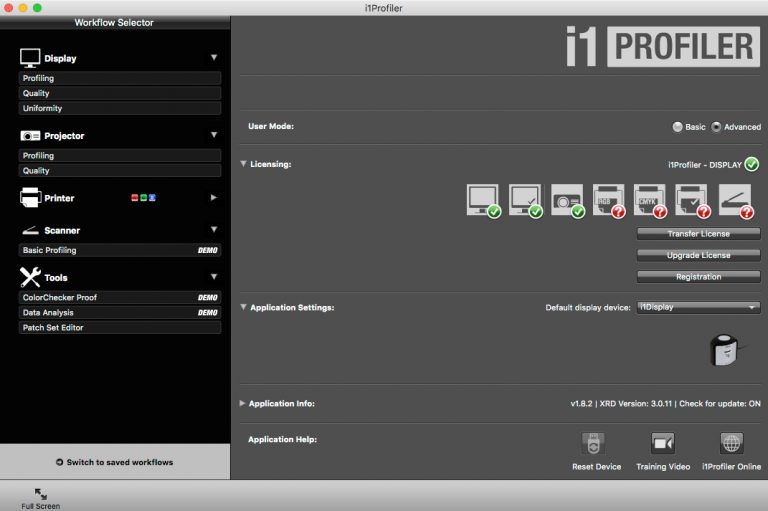Click the version and update info text
The image size is (768, 511).
point(665,404)
